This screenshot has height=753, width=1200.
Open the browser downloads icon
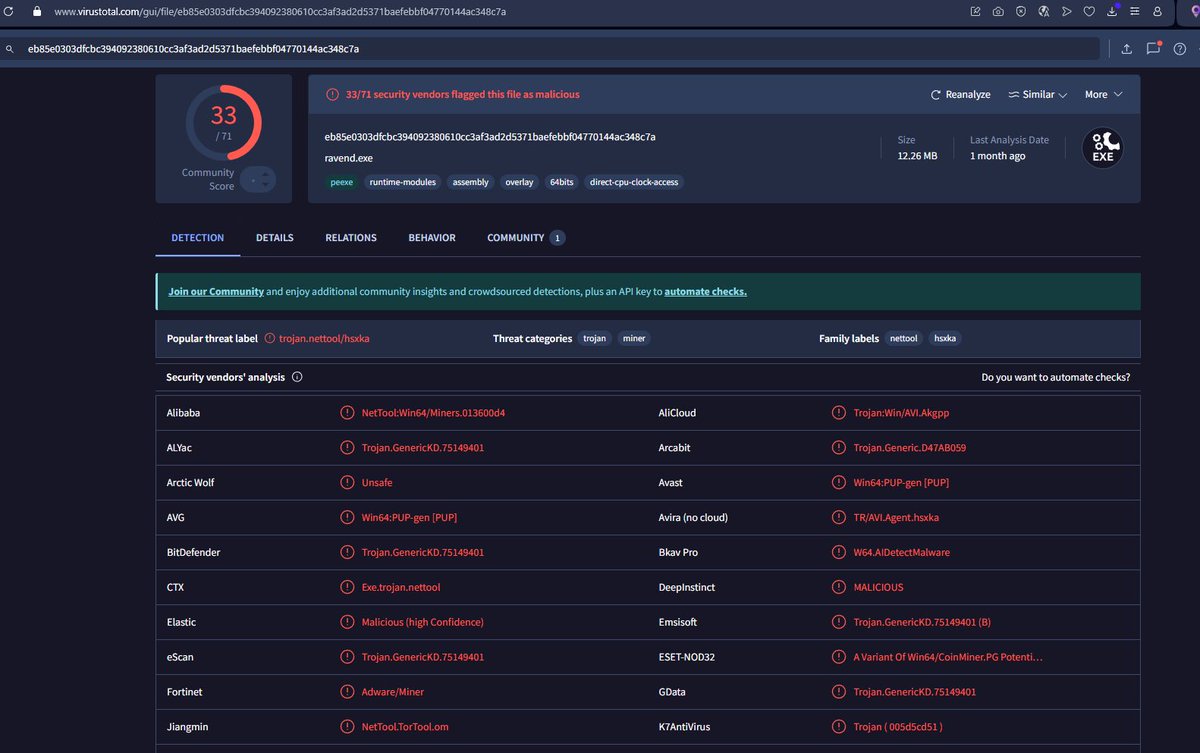click(1113, 11)
